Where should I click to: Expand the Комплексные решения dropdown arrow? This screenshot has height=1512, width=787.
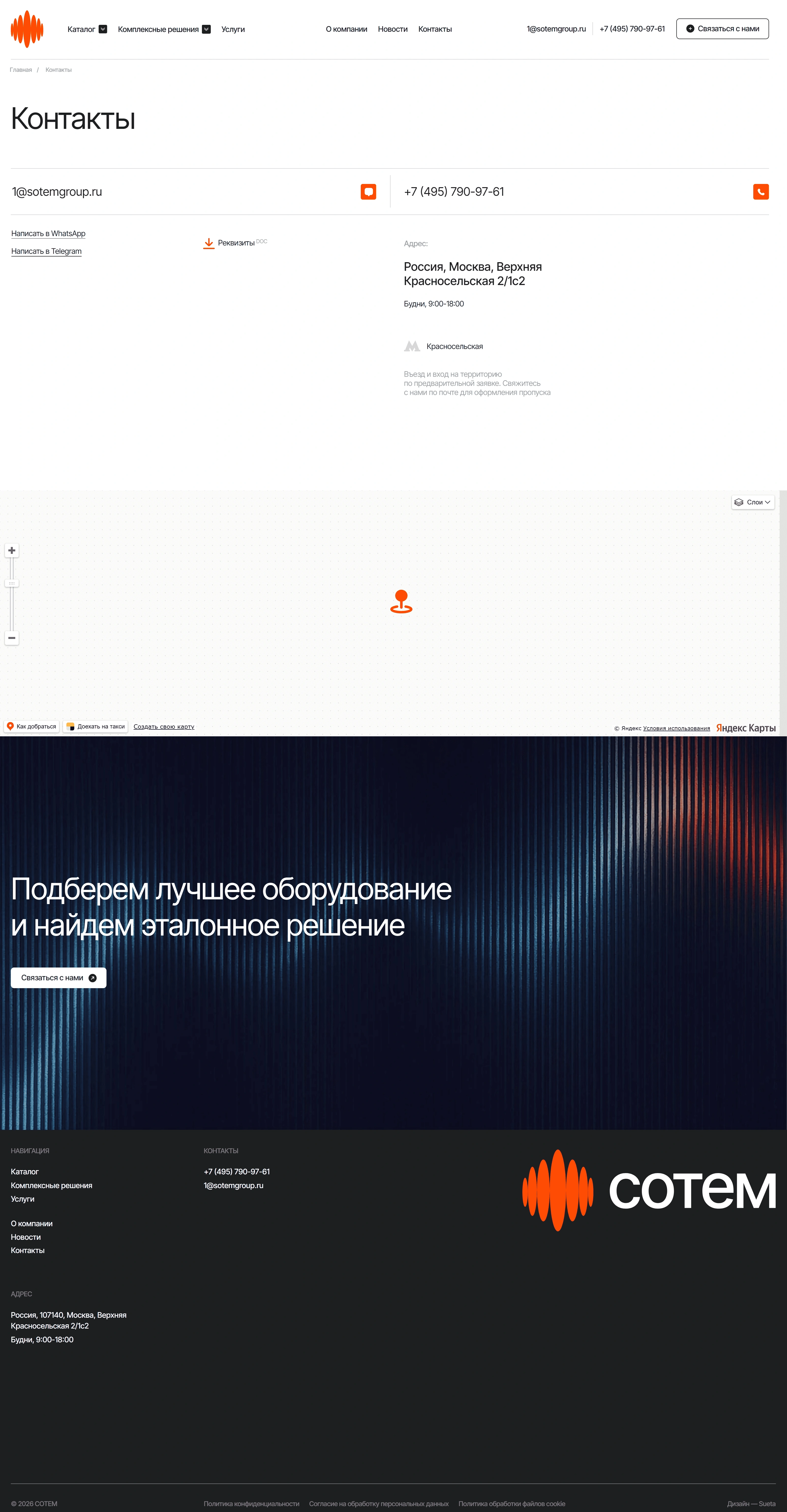point(206,29)
